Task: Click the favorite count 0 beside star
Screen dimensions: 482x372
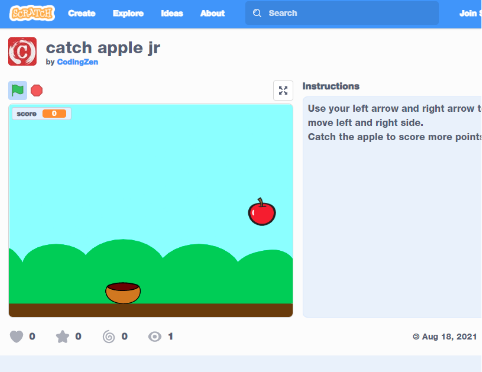Action: 78,336
